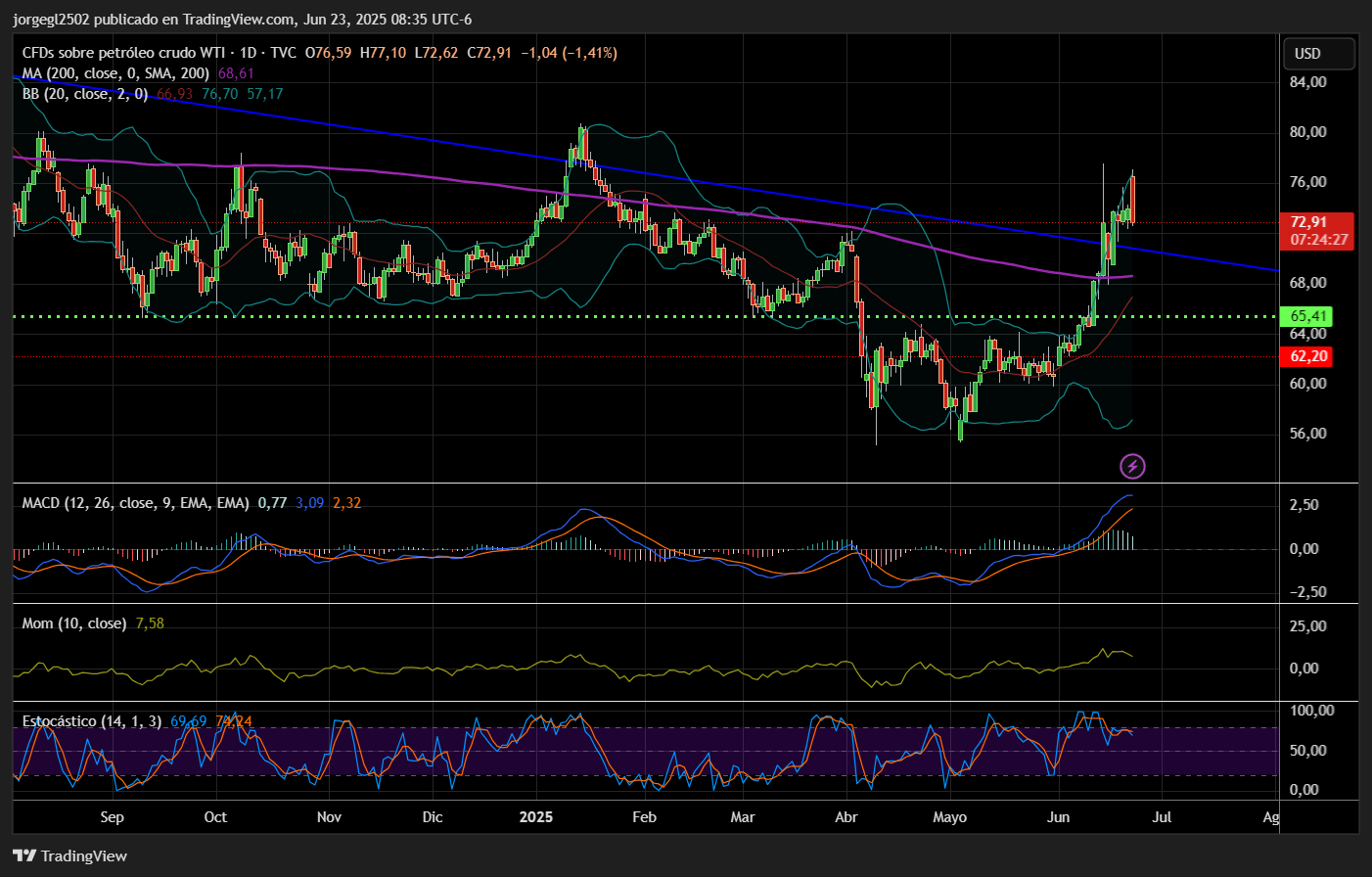The height and width of the screenshot is (877, 1372).
Task: Click the 25,00 label on momentum axis
Action: [x=1308, y=626]
